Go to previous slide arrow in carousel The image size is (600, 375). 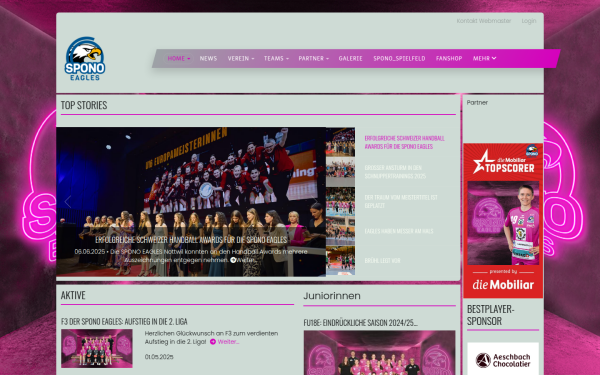coord(68,202)
